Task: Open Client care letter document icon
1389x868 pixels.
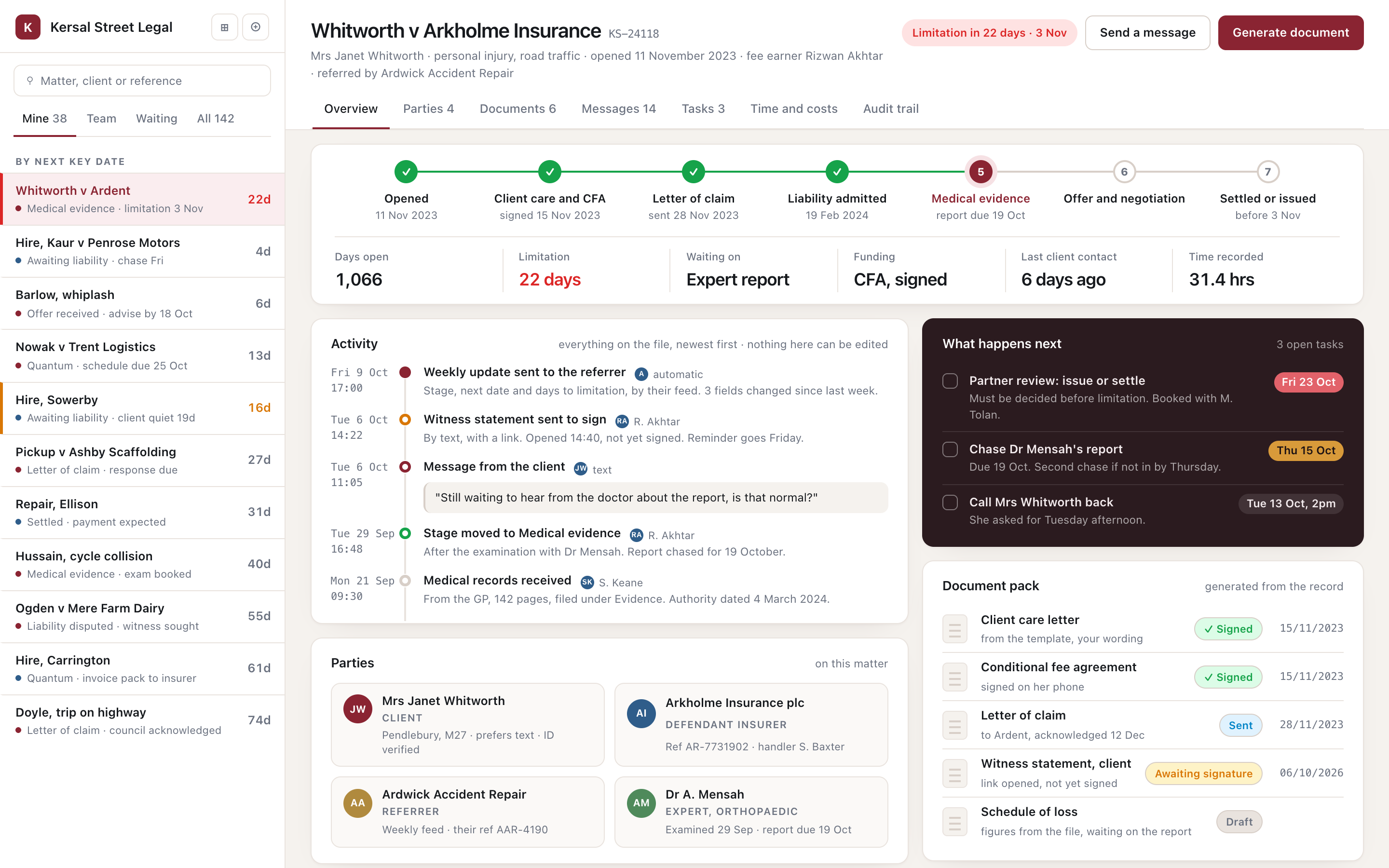Action: click(954, 629)
